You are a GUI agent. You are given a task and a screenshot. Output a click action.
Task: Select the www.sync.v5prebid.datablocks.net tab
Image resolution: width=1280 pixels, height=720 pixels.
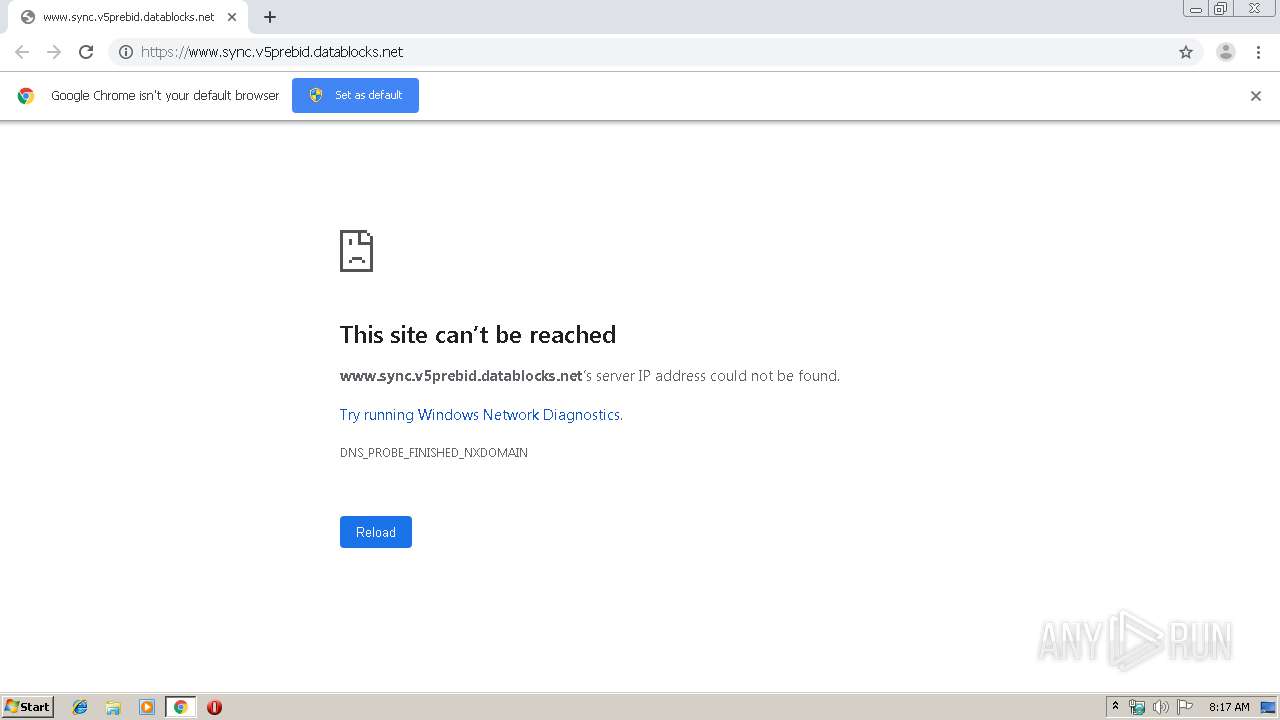[x=128, y=17]
